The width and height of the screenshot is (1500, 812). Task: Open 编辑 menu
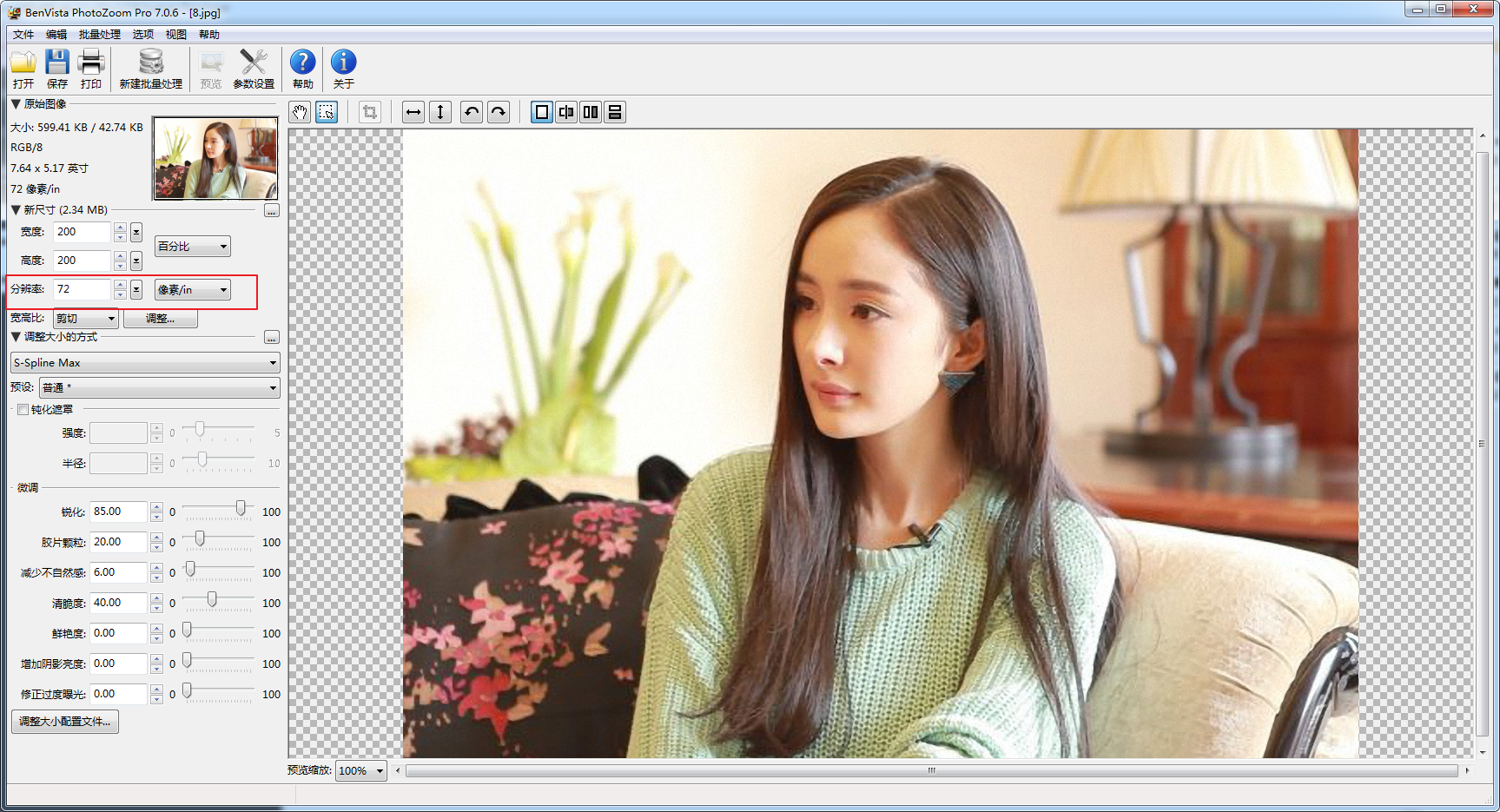[x=56, y=35]
